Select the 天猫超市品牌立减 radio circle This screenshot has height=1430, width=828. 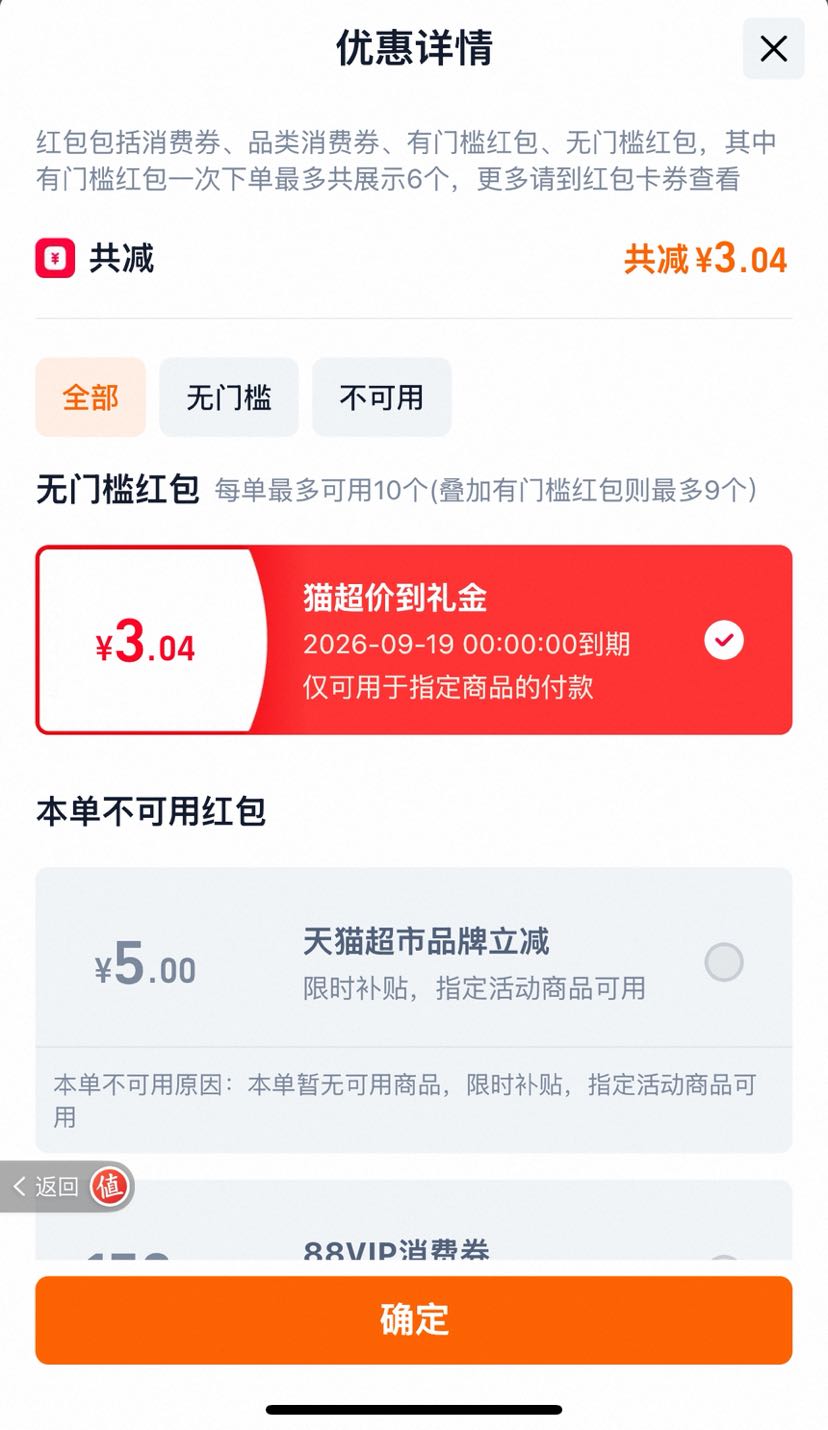(x=724, y=962)
